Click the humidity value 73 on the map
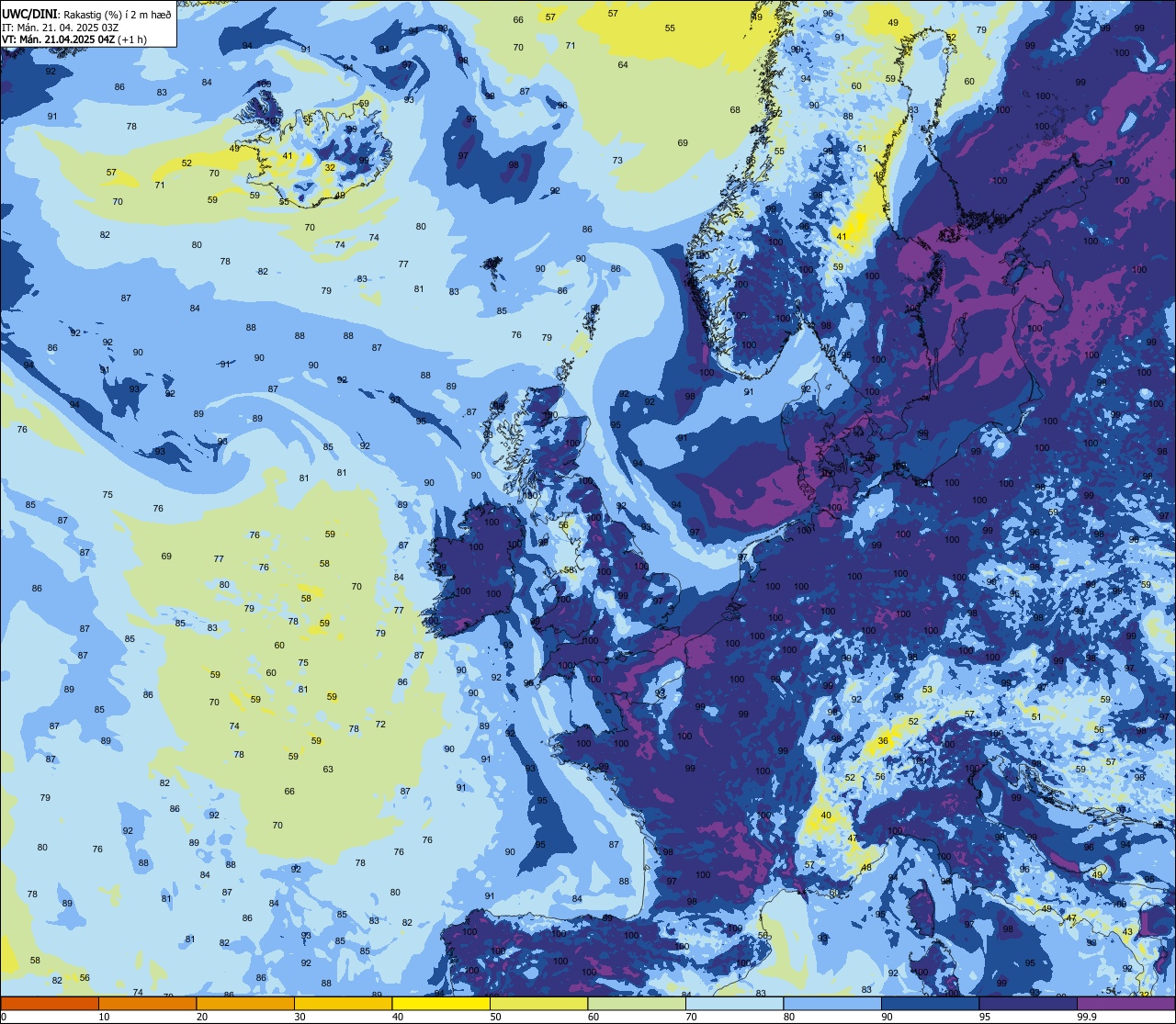The height and width of the screenshot is (1024, 1176). tap(617, 161)
